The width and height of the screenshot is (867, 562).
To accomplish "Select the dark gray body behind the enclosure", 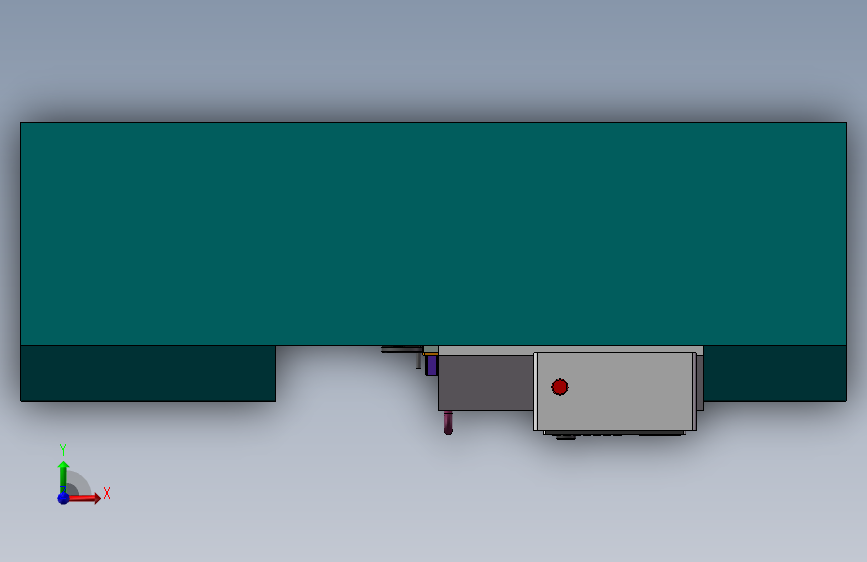I will [x=486, y=383].
